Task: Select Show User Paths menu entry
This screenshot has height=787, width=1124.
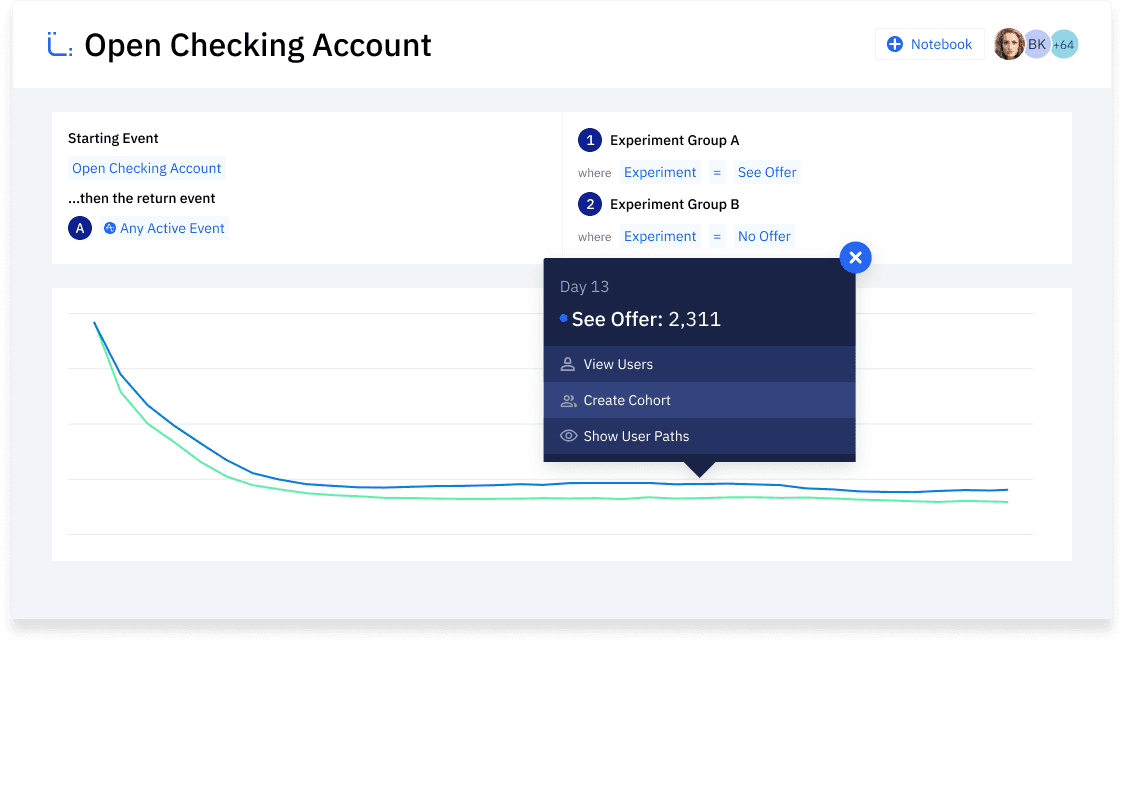Action: coord(636,436)
